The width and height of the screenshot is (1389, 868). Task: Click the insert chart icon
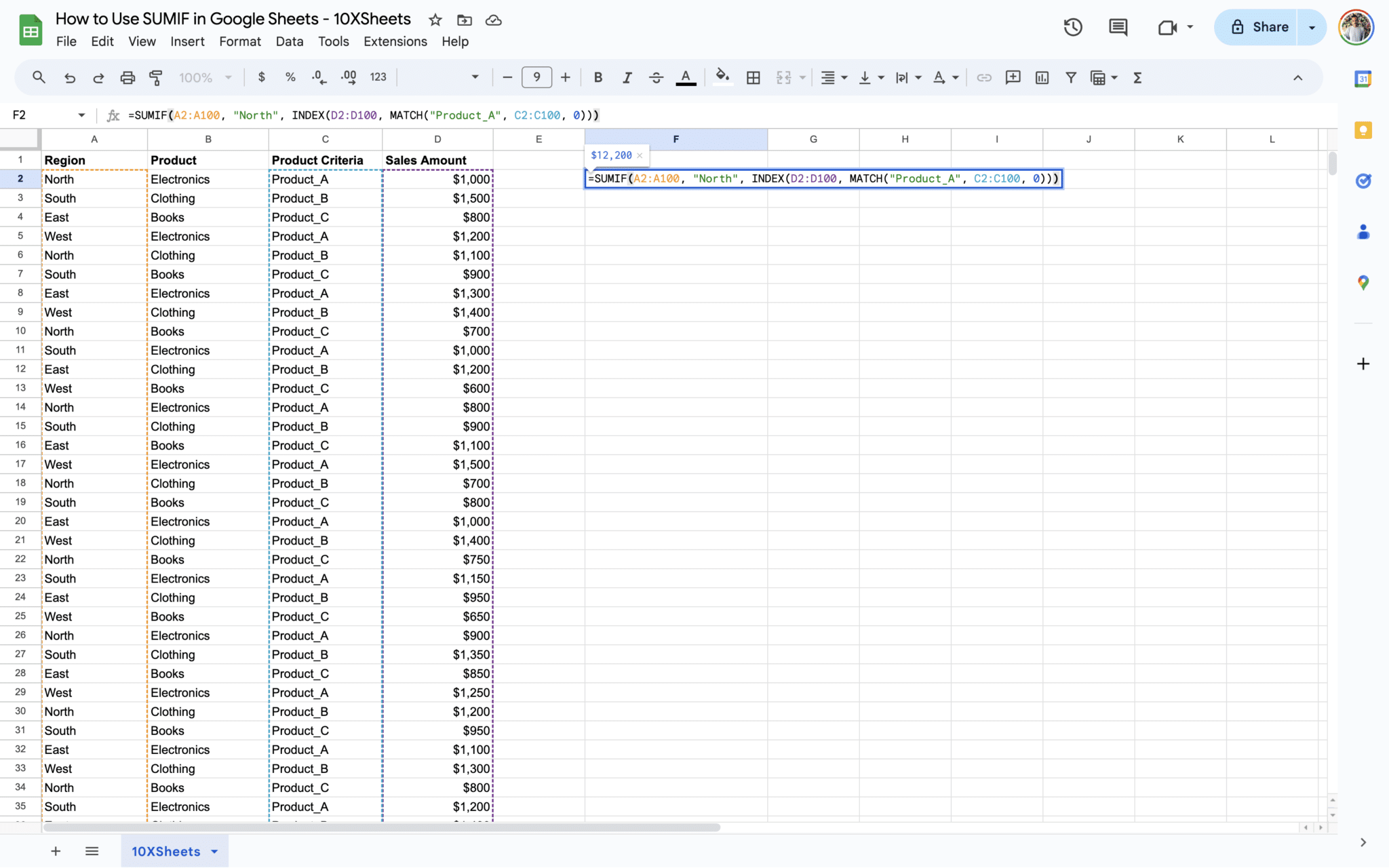(x=1042, y=77)
